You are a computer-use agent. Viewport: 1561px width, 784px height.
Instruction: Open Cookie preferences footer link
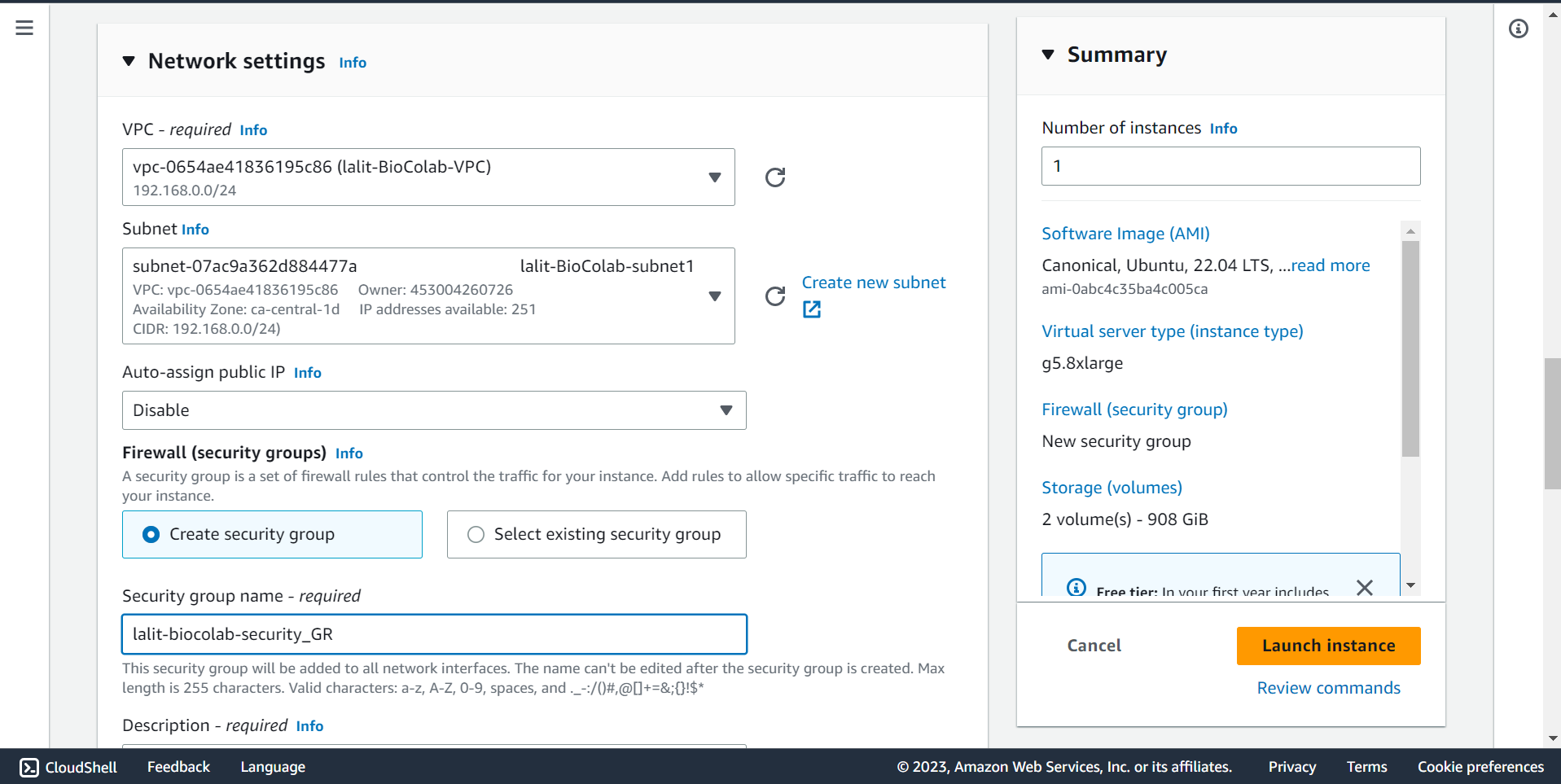click(1480, 767)
